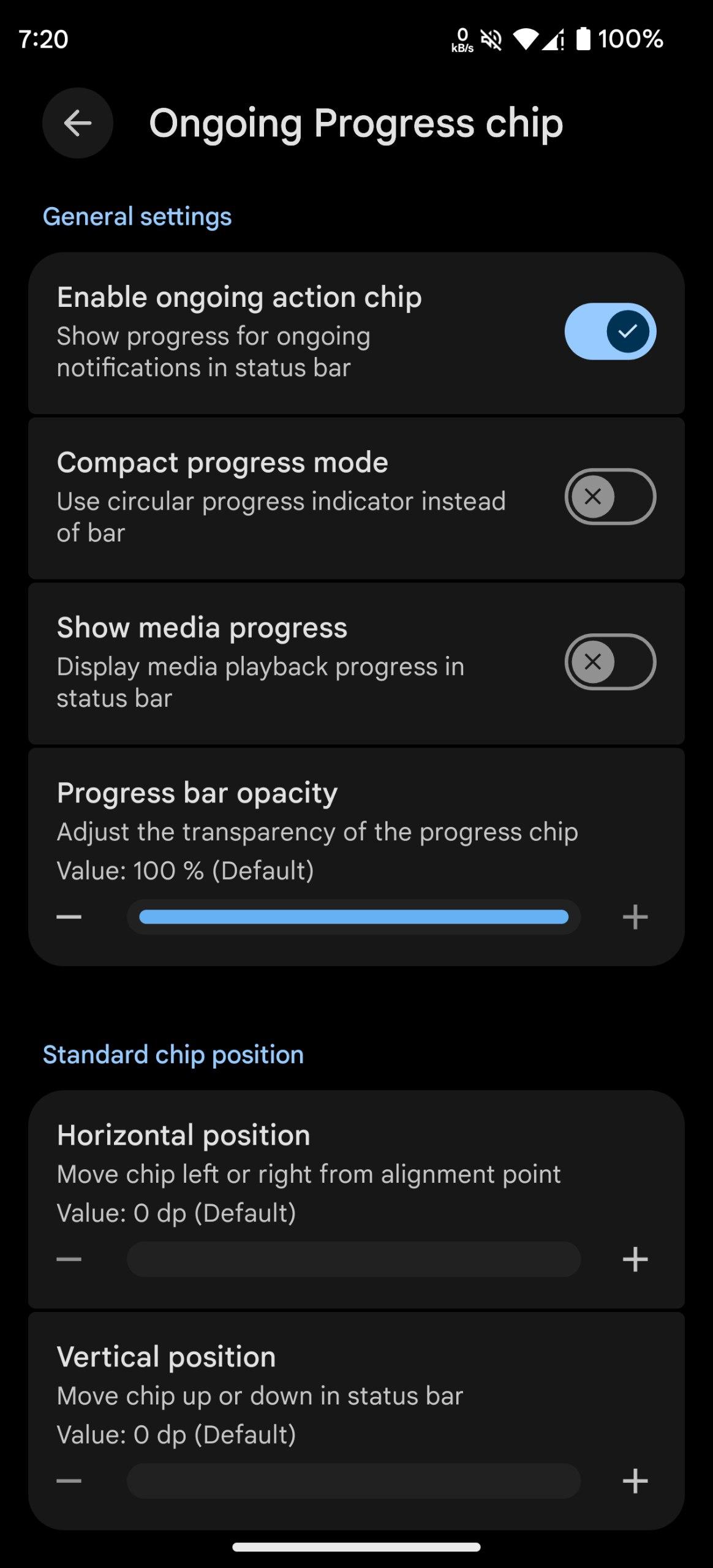Tap minus icon for Horizontal position
Screen dimensions: 713x1568
69,1259
